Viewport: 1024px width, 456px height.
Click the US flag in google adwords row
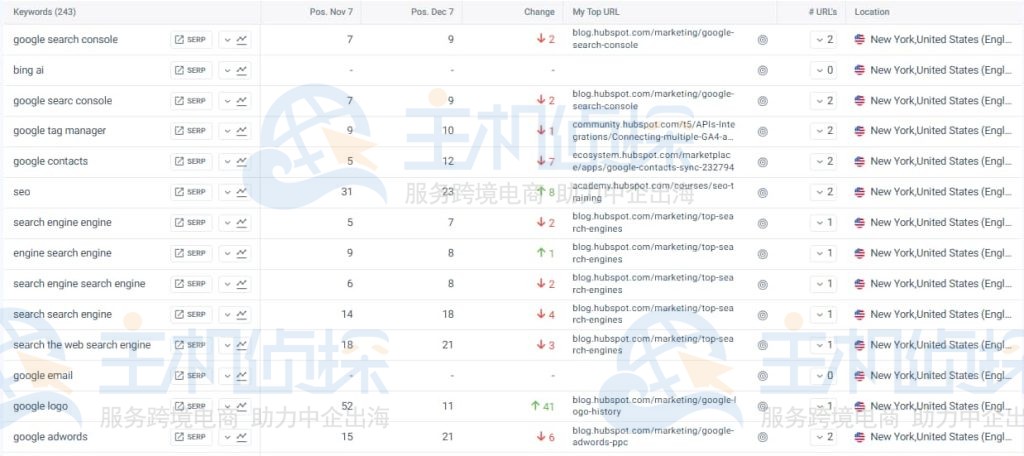859,436
